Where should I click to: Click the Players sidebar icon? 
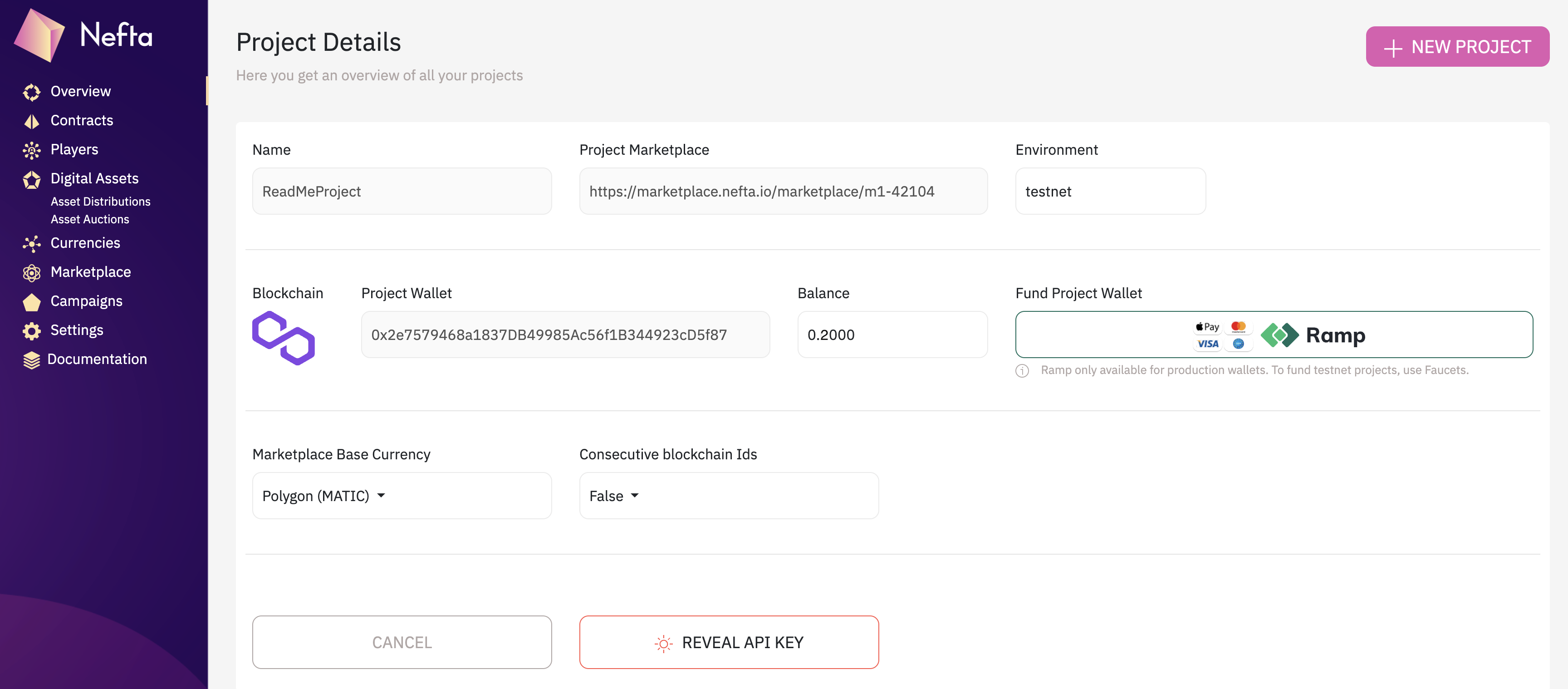pos(32,150)
